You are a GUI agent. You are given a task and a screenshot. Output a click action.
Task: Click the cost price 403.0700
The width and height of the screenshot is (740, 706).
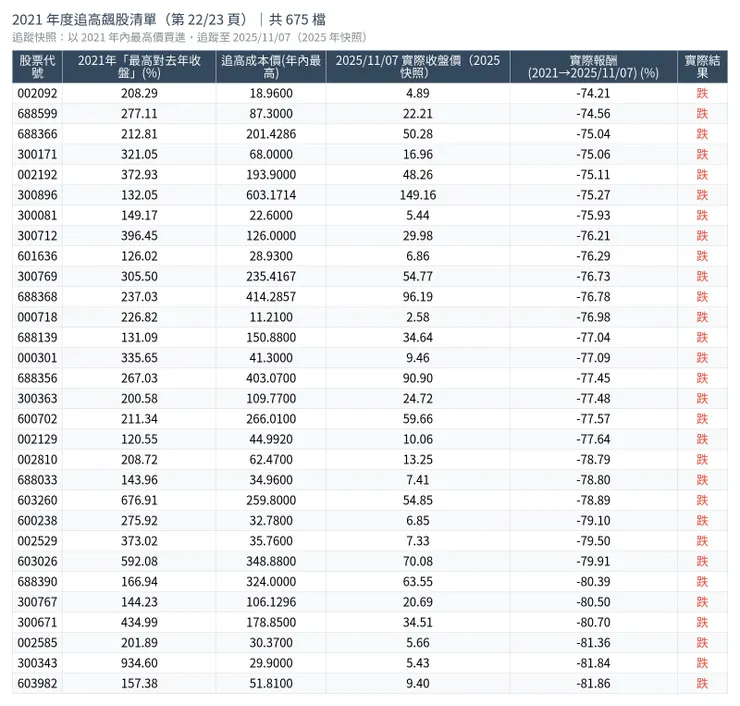271,378
